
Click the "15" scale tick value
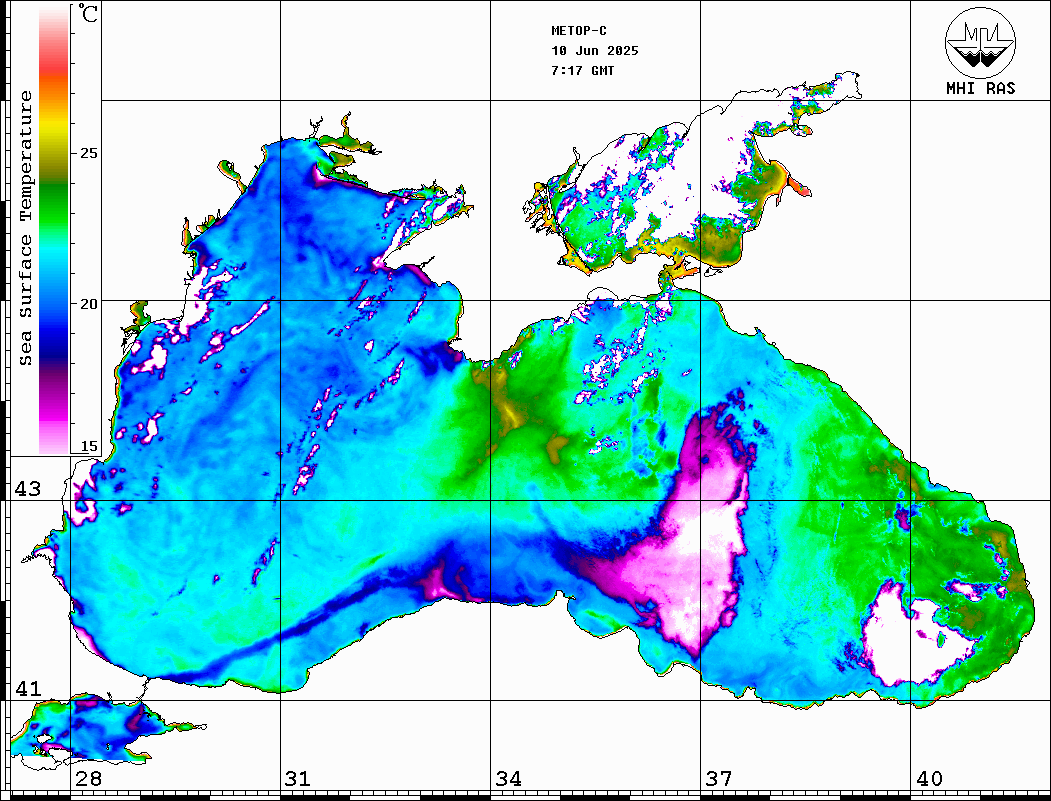(88, 447)
